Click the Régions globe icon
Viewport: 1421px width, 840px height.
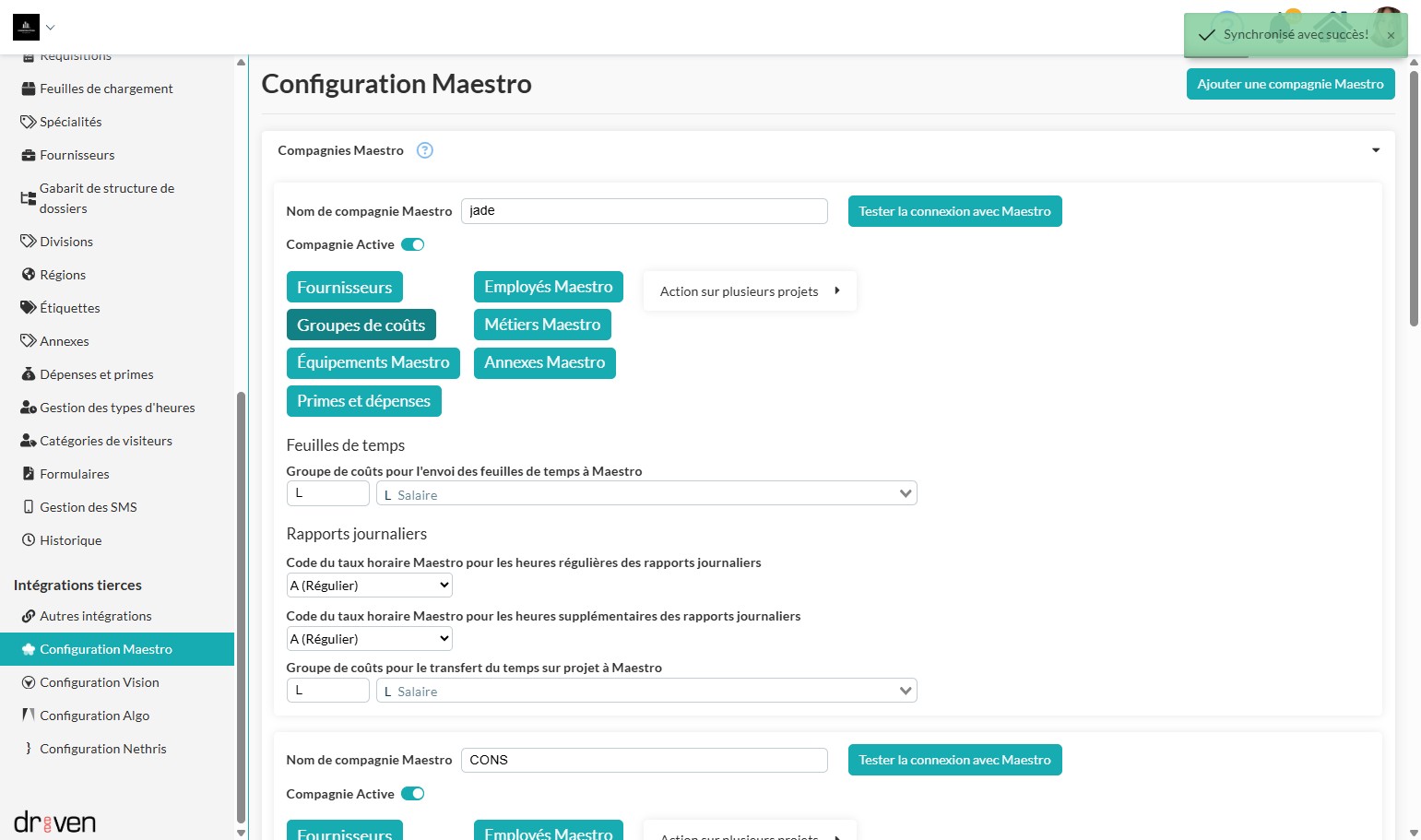pyautogui.click(x=29, y=275)
